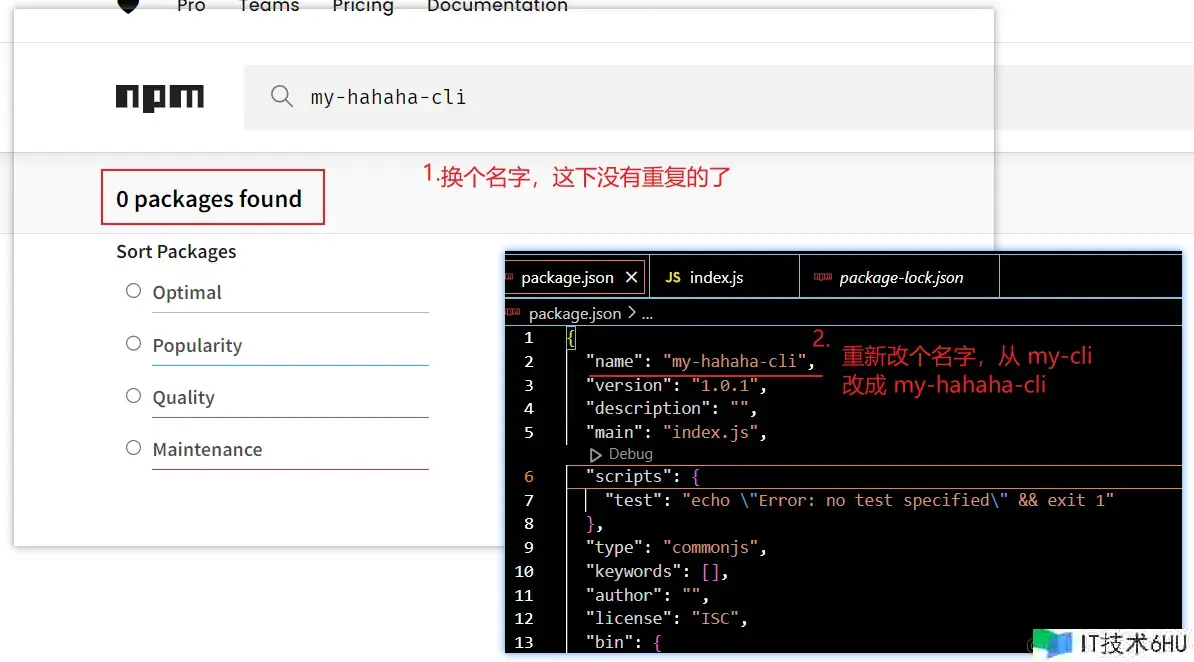
Task: Click the npm logo
Action: pos(159,98)
